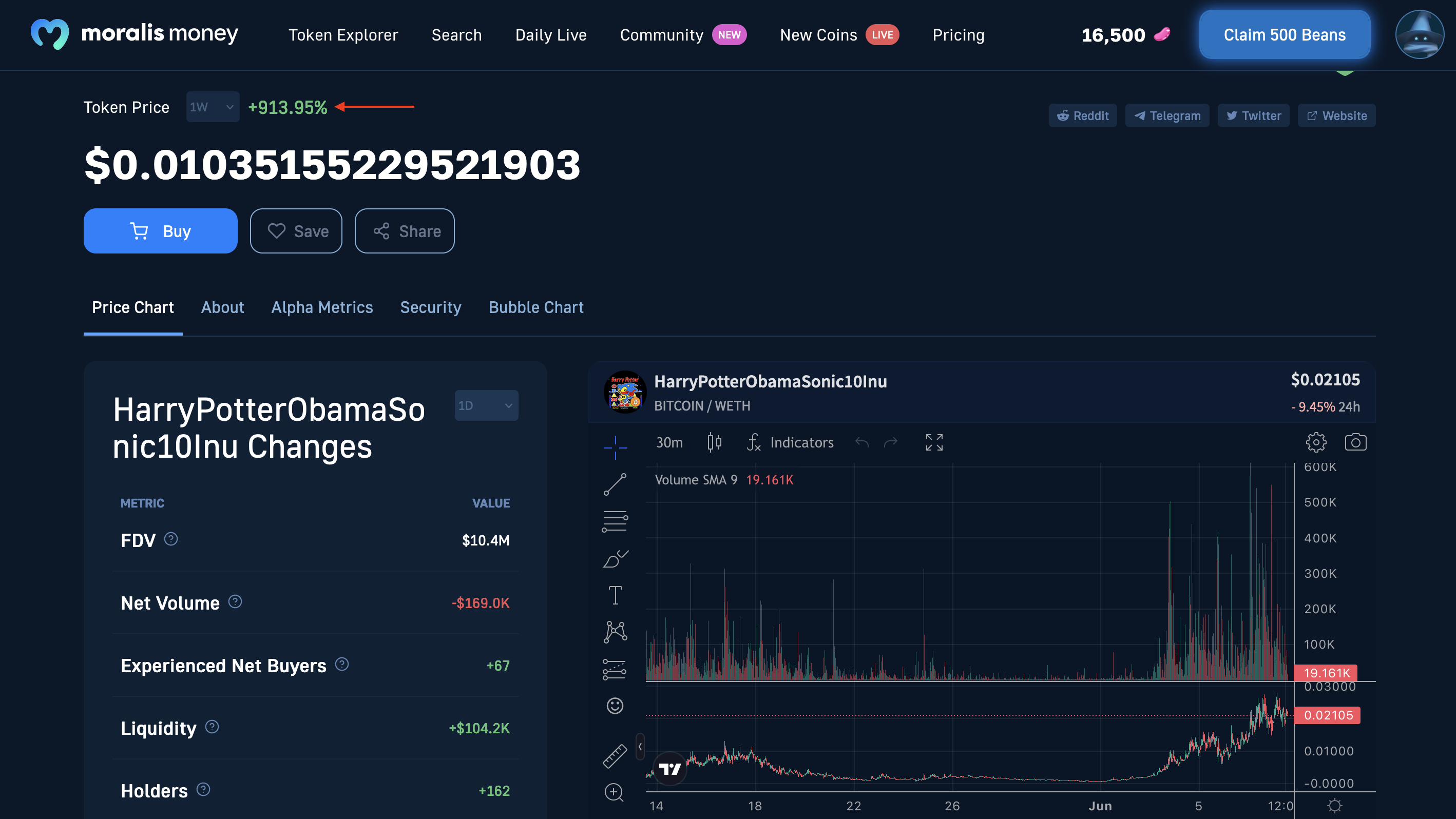Click the chart undo arrow
This screenshot has height=819, width=1456.
pos(862,442)
